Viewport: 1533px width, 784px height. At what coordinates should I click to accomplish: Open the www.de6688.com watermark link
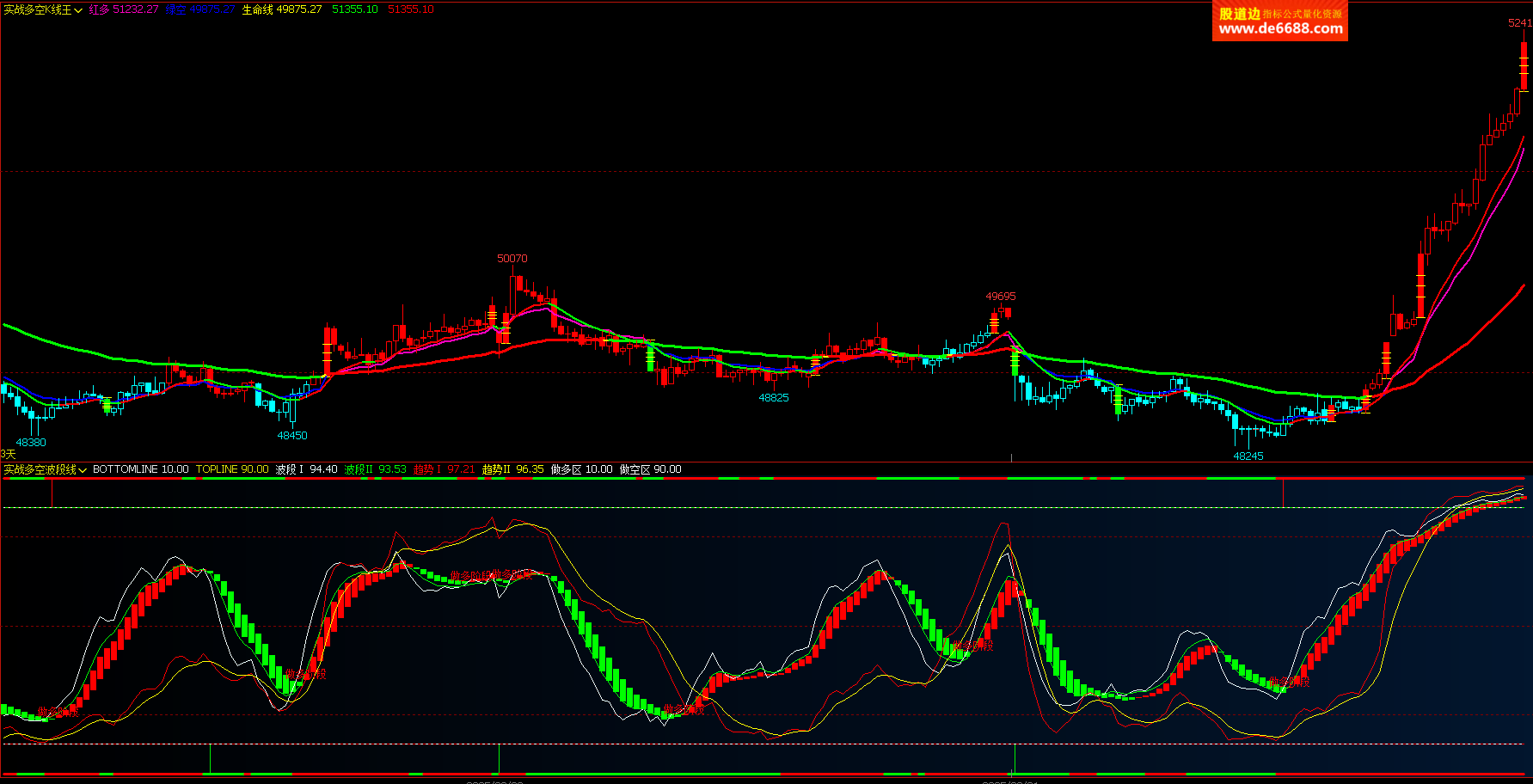[1280, 29]
